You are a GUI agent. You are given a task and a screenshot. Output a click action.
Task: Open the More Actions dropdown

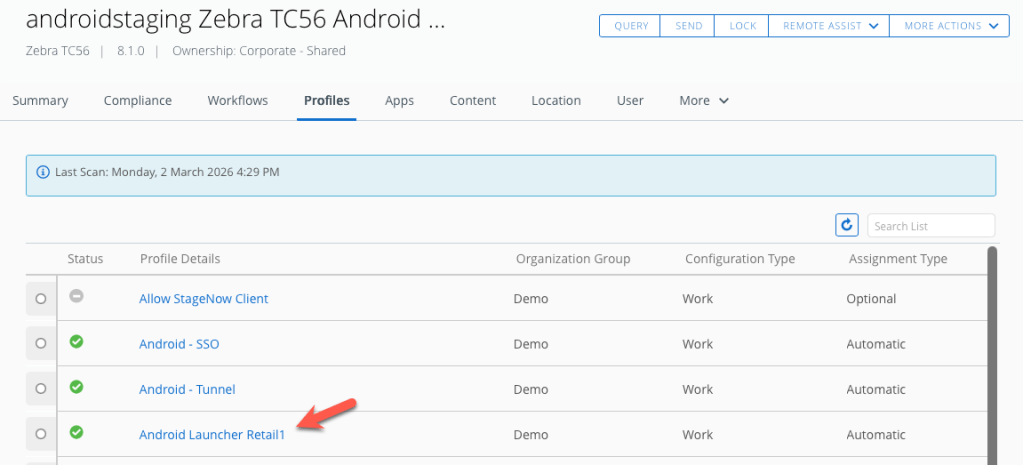(x=949, y=26)
